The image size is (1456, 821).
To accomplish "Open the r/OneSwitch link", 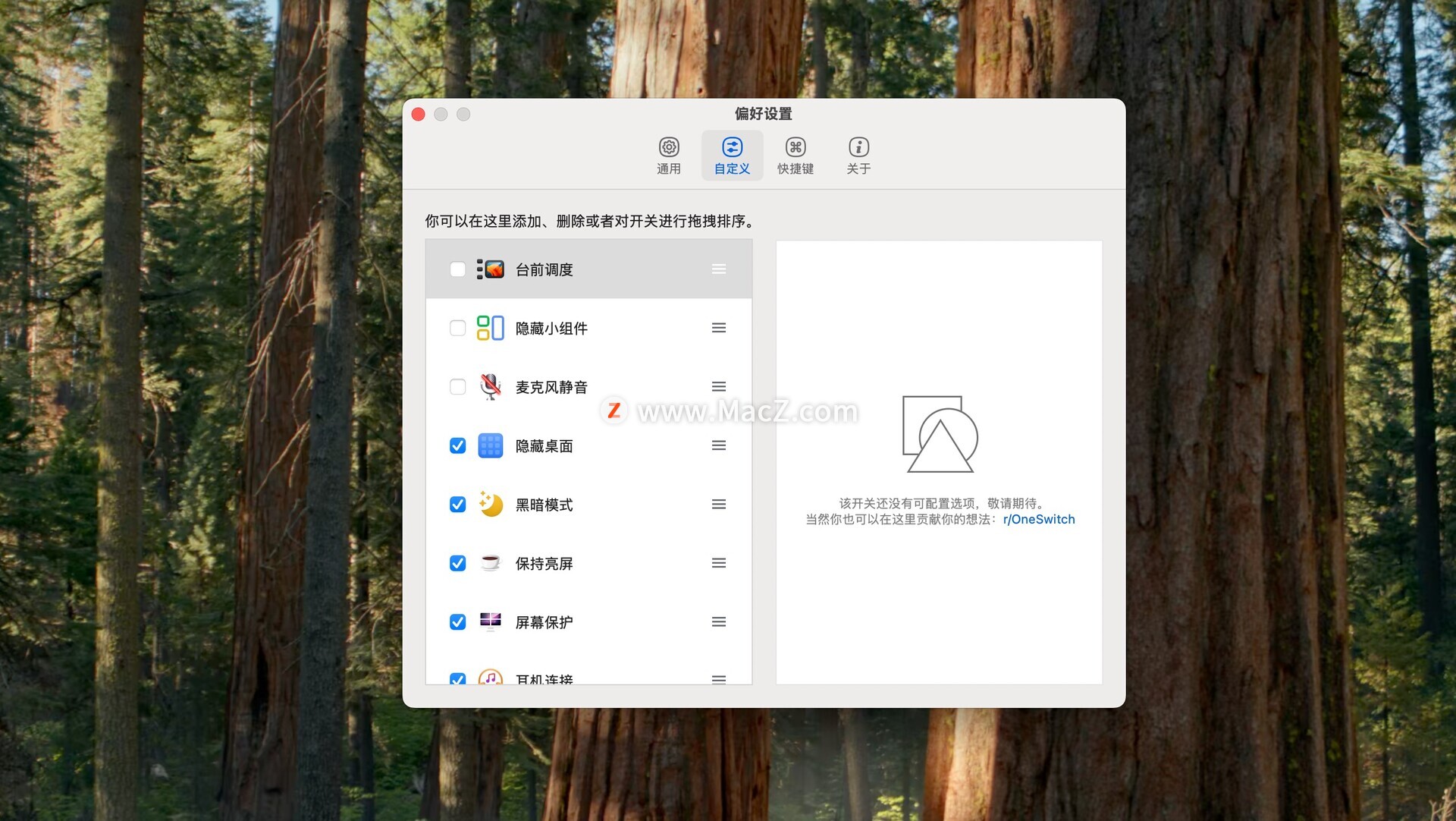I will click(1039, 520).
